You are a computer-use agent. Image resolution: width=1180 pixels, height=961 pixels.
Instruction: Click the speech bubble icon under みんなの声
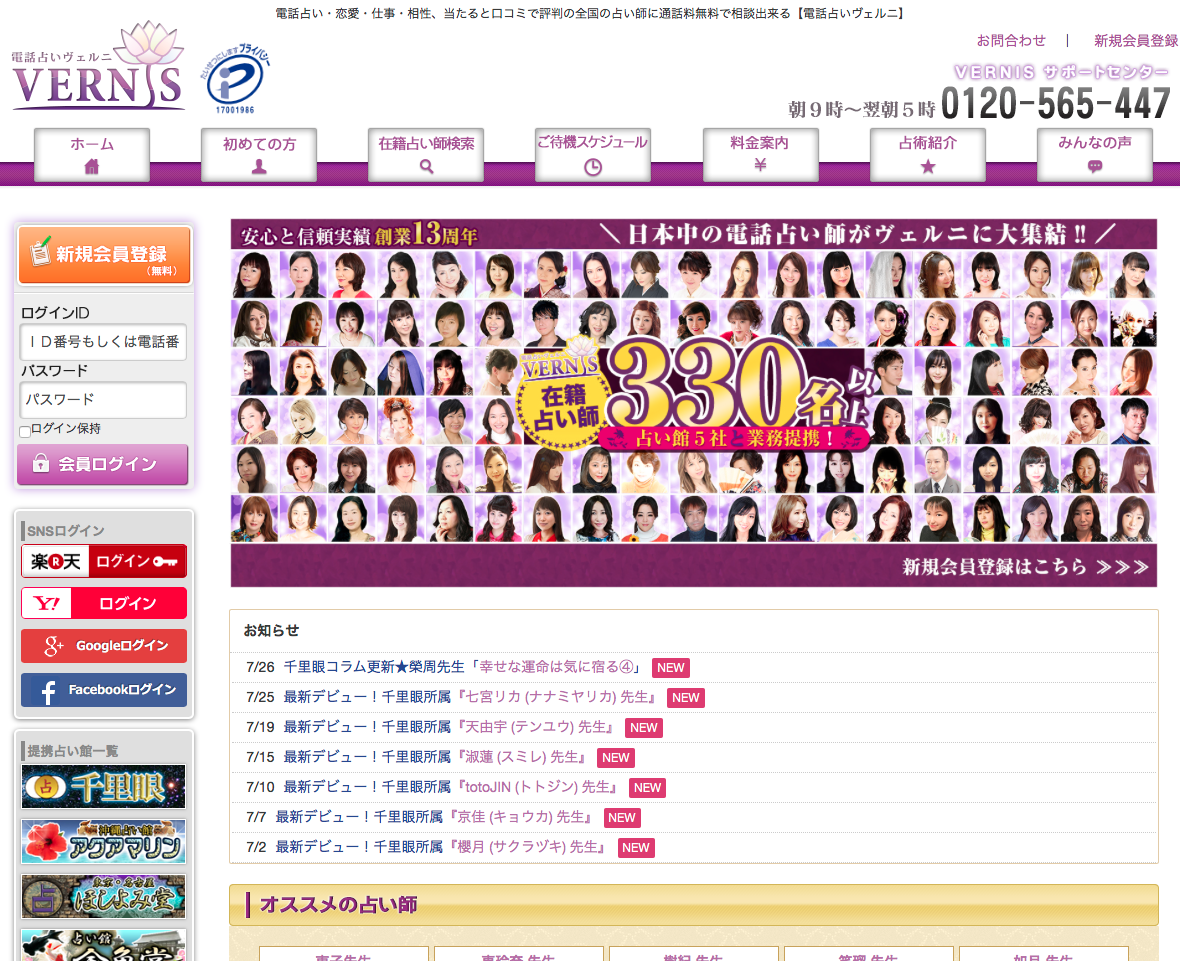pos(1095,166)
